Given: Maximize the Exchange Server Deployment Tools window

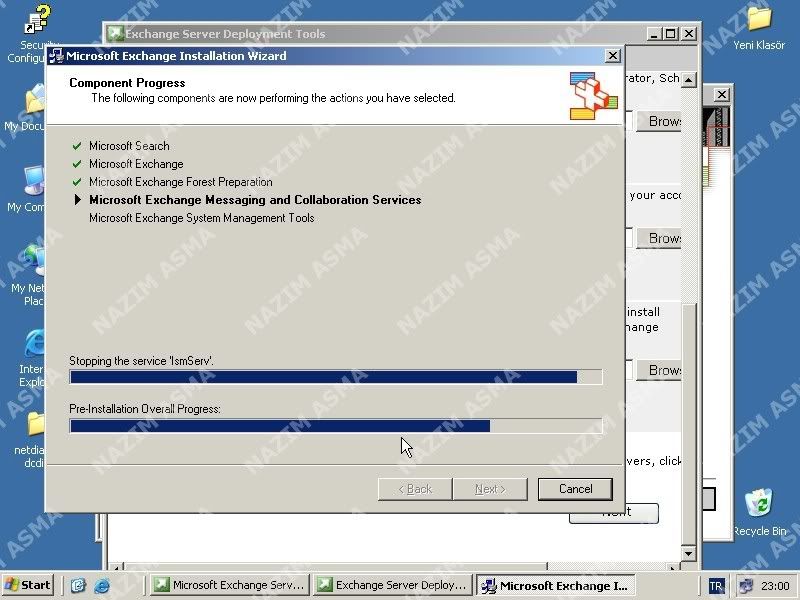Looking at the screenshot, I should 670,34.
